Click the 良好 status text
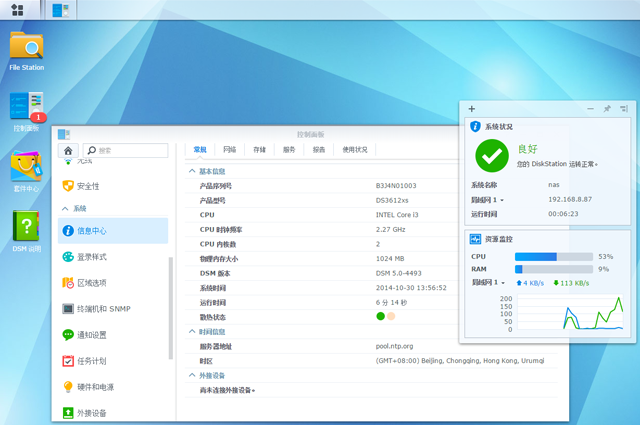The height and width of the screenshot is (425, 640). tap(528, 149)
